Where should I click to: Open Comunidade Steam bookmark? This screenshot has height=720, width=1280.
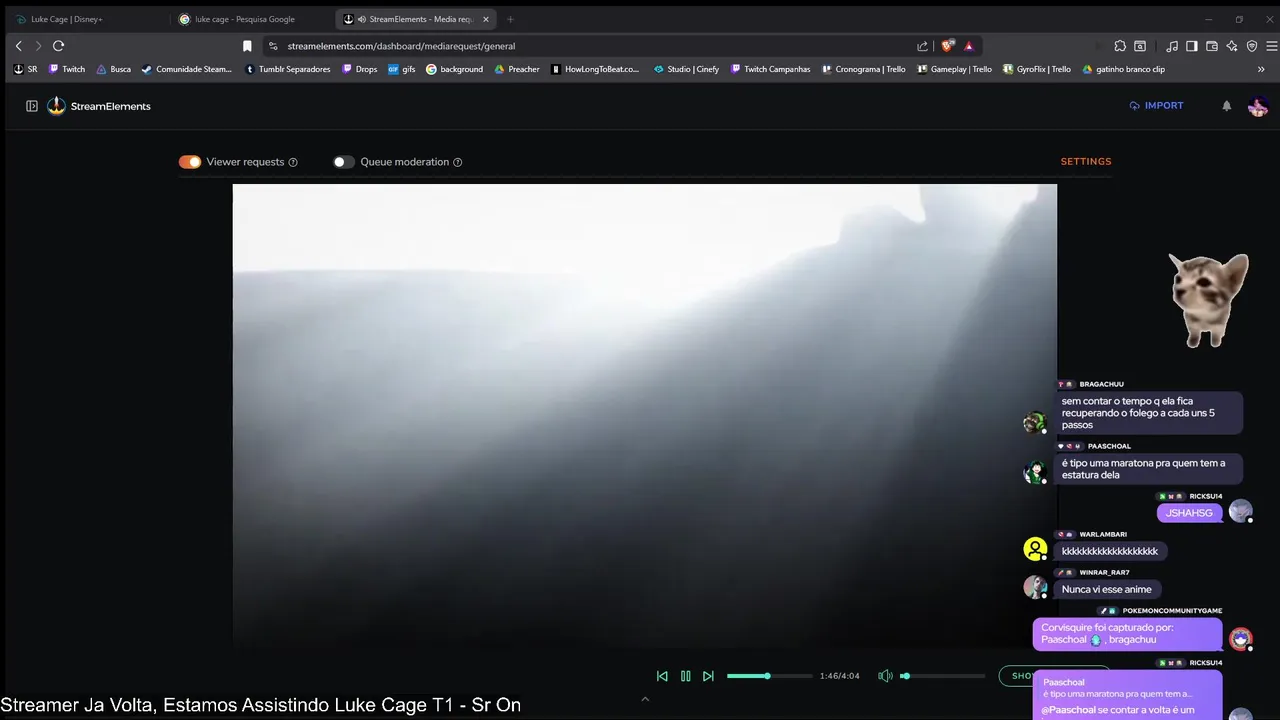tap(186, 69)
